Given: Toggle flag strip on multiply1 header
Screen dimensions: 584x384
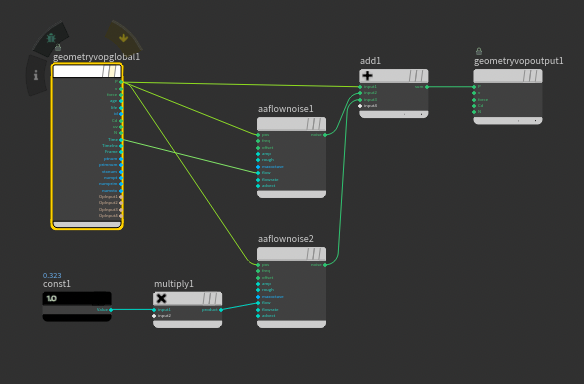Looking at the screenshot, I should [x=210, y=298].
